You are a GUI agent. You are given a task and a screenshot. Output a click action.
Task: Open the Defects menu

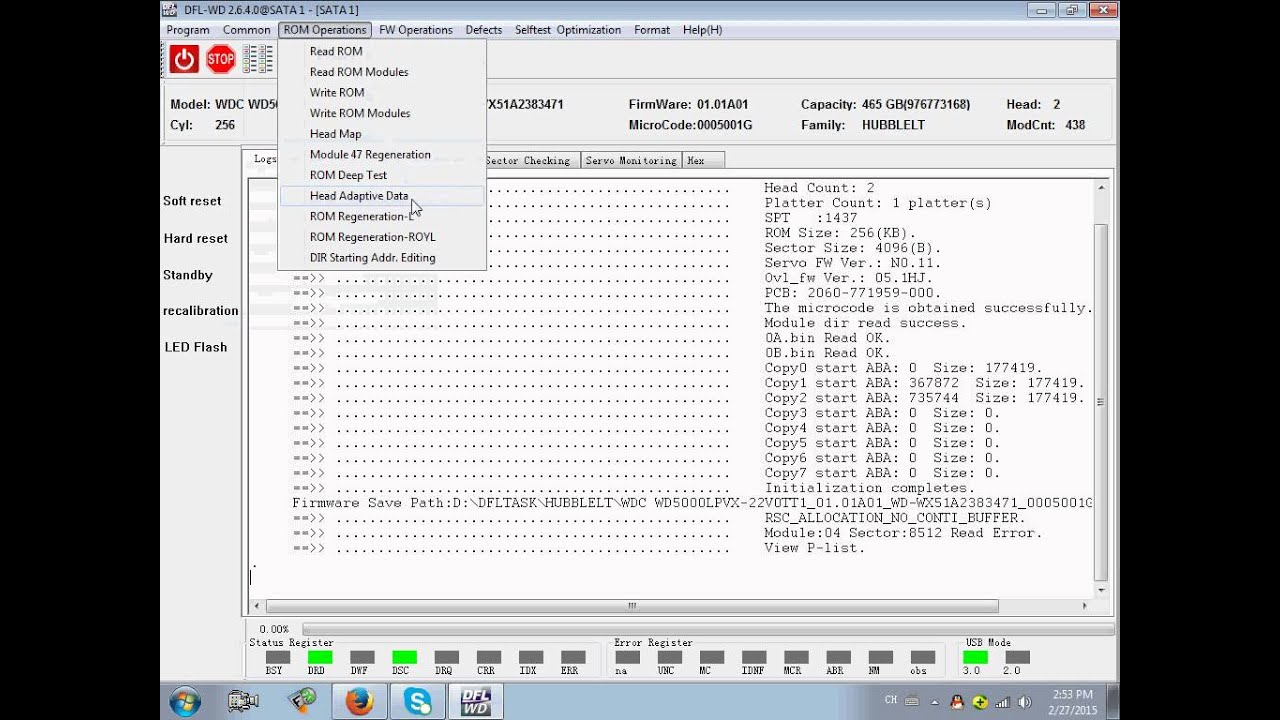tap(484, 30)
